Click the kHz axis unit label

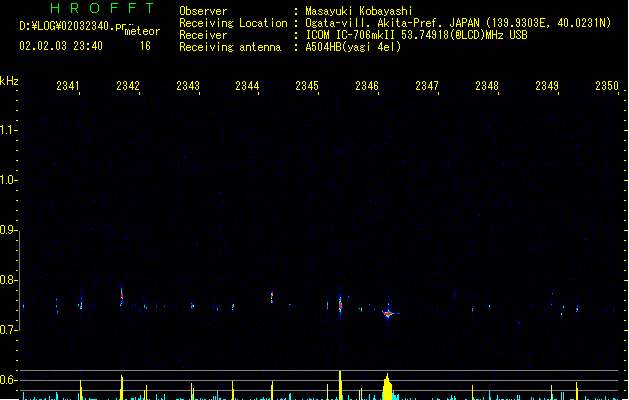pyautogui.click(x=9, y=81)
